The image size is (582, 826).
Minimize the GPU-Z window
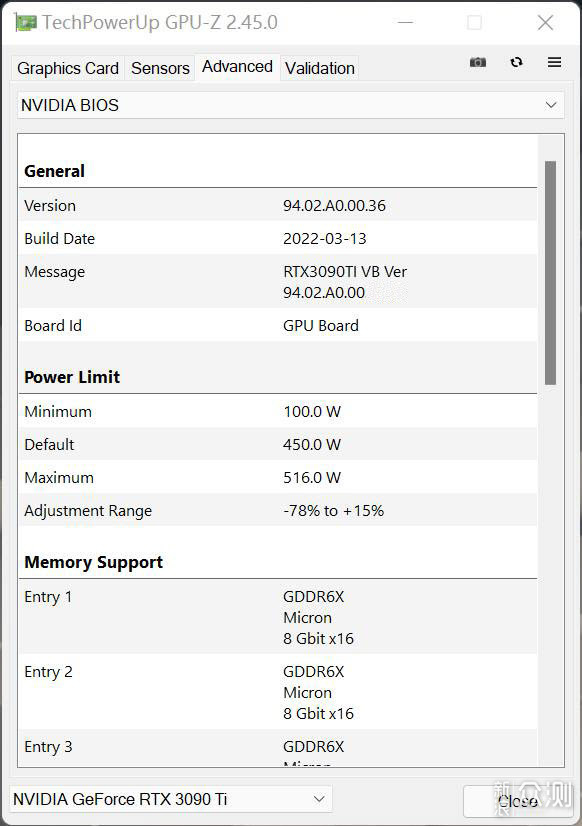(x=405, y=23)
